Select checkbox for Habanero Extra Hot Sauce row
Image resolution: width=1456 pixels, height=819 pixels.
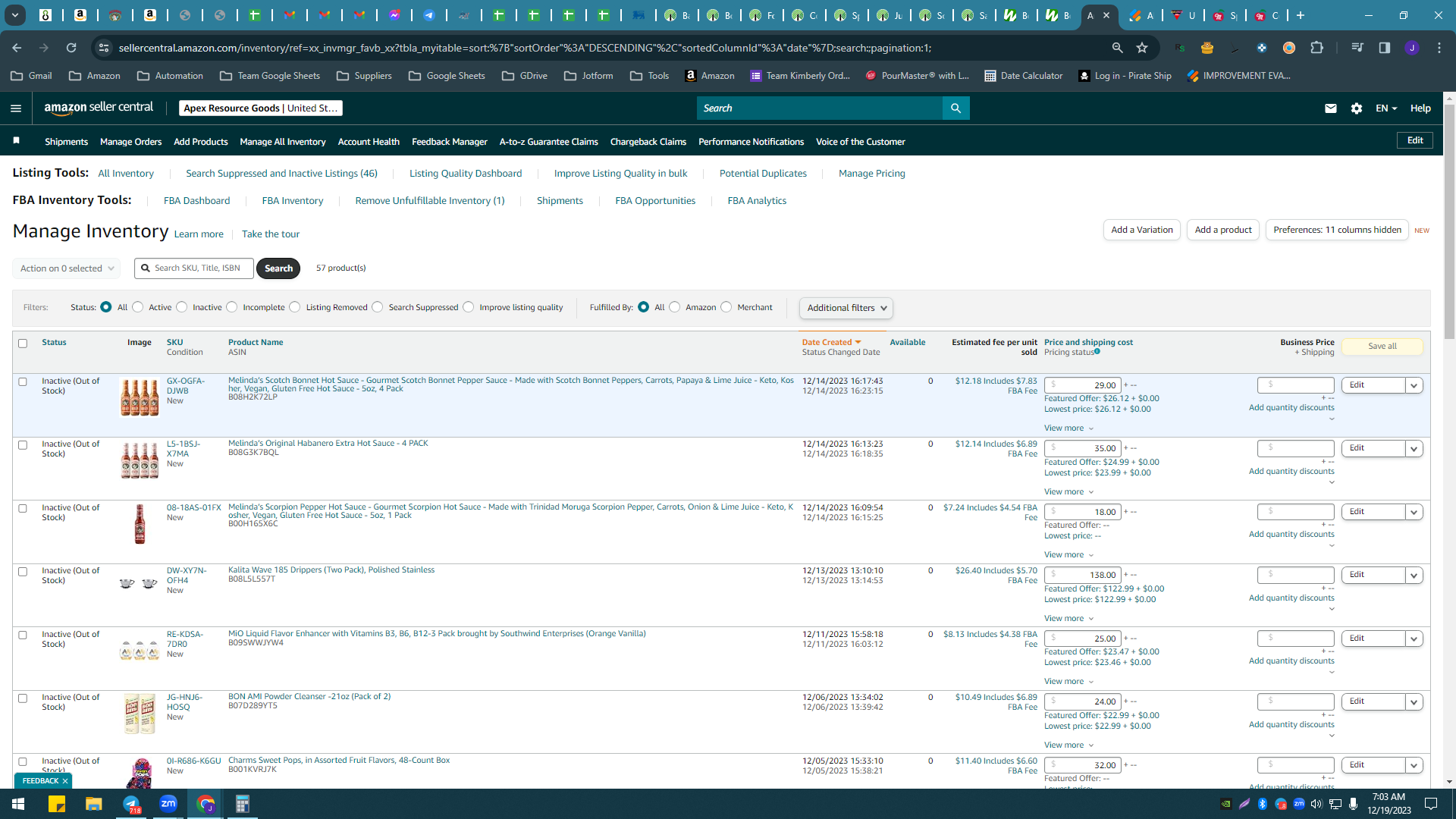click(x=23, y=445)
